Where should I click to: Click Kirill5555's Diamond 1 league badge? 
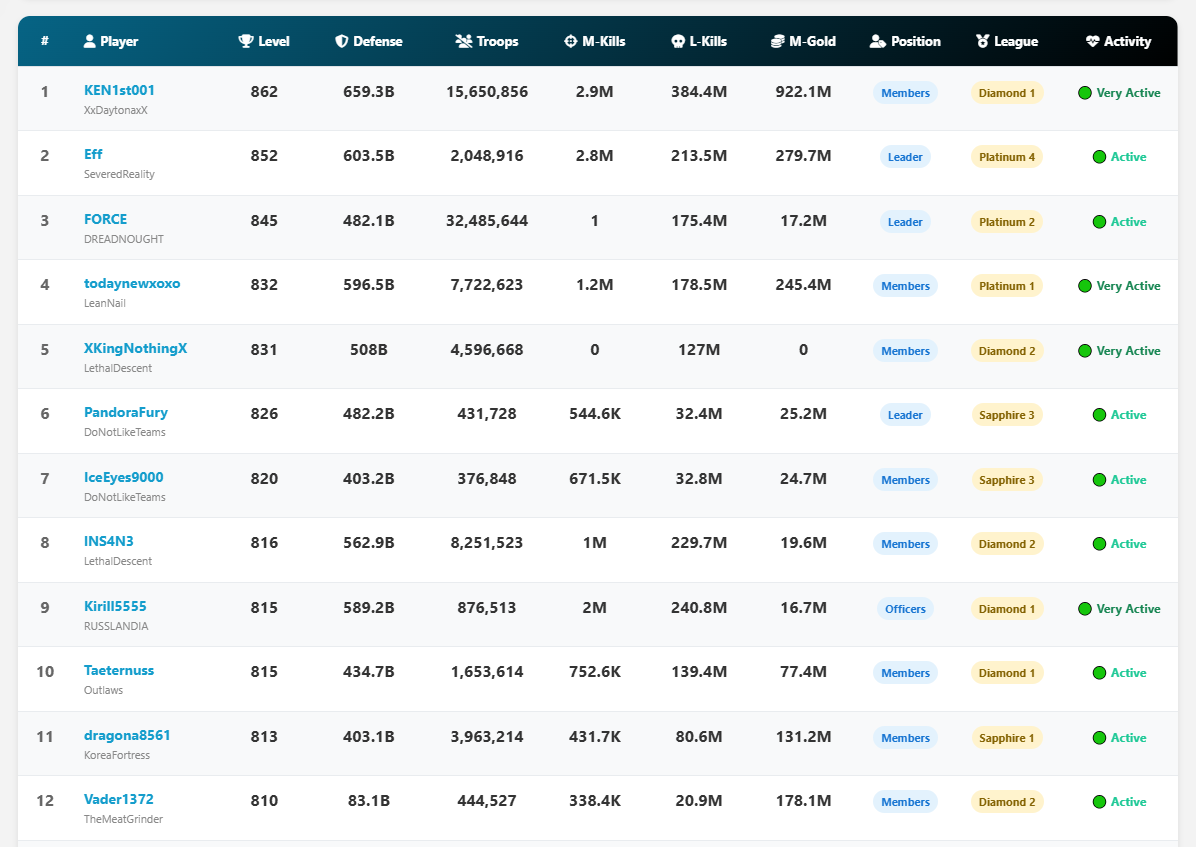pos(1007,608)
